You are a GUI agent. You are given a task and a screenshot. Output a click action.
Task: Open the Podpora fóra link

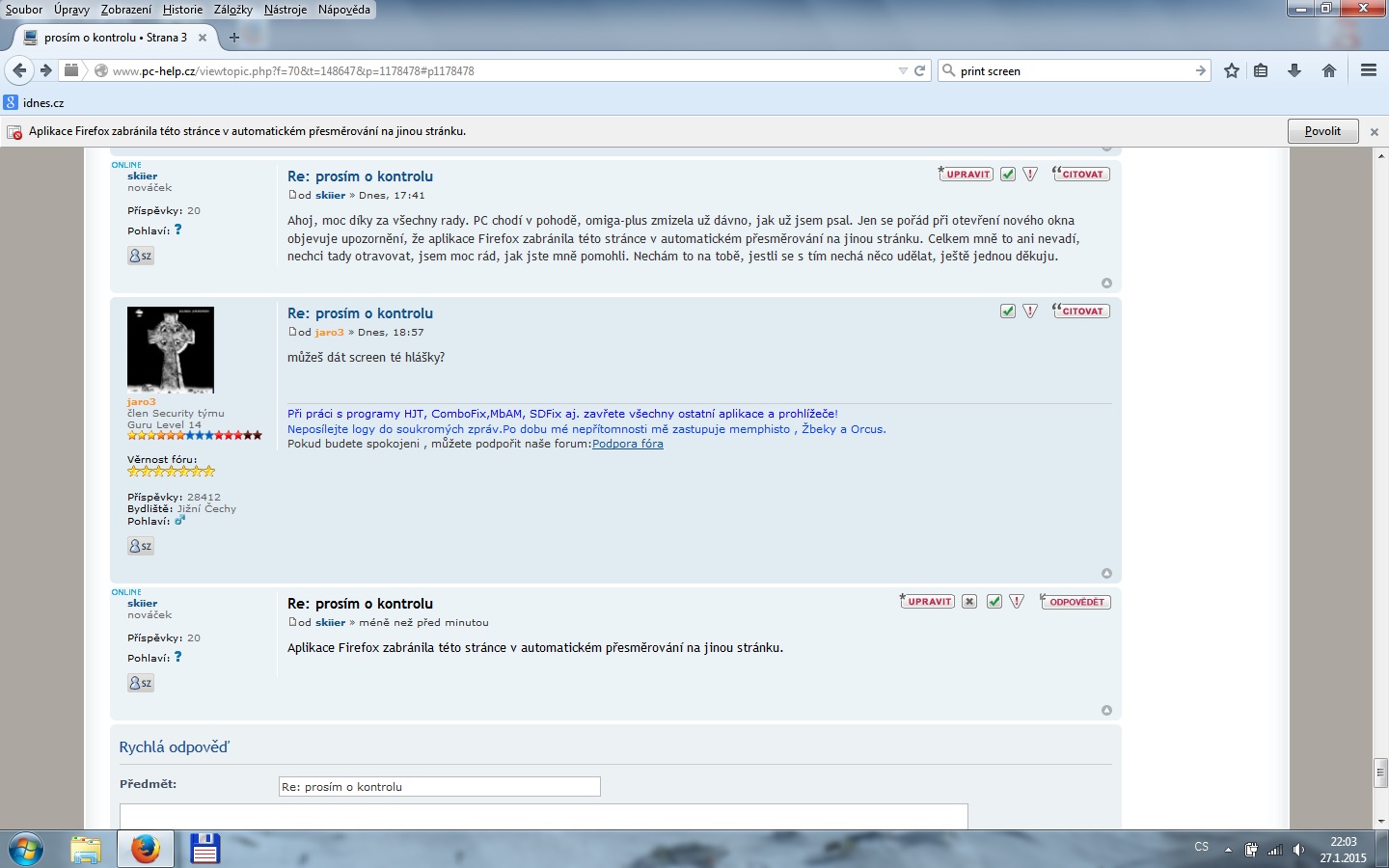(x=628, y=444)
